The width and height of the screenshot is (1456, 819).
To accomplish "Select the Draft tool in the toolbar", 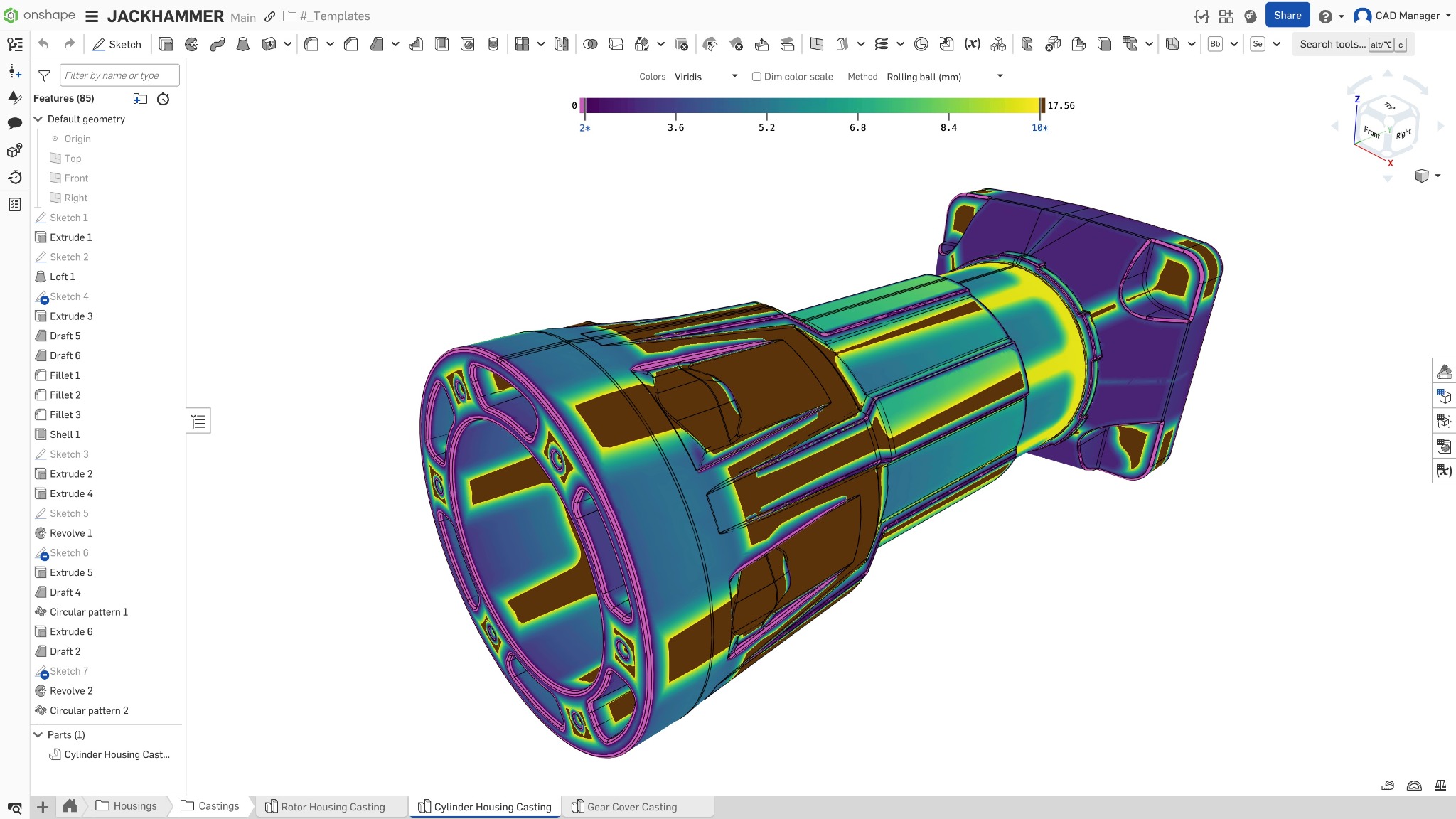I will (377, 44).
